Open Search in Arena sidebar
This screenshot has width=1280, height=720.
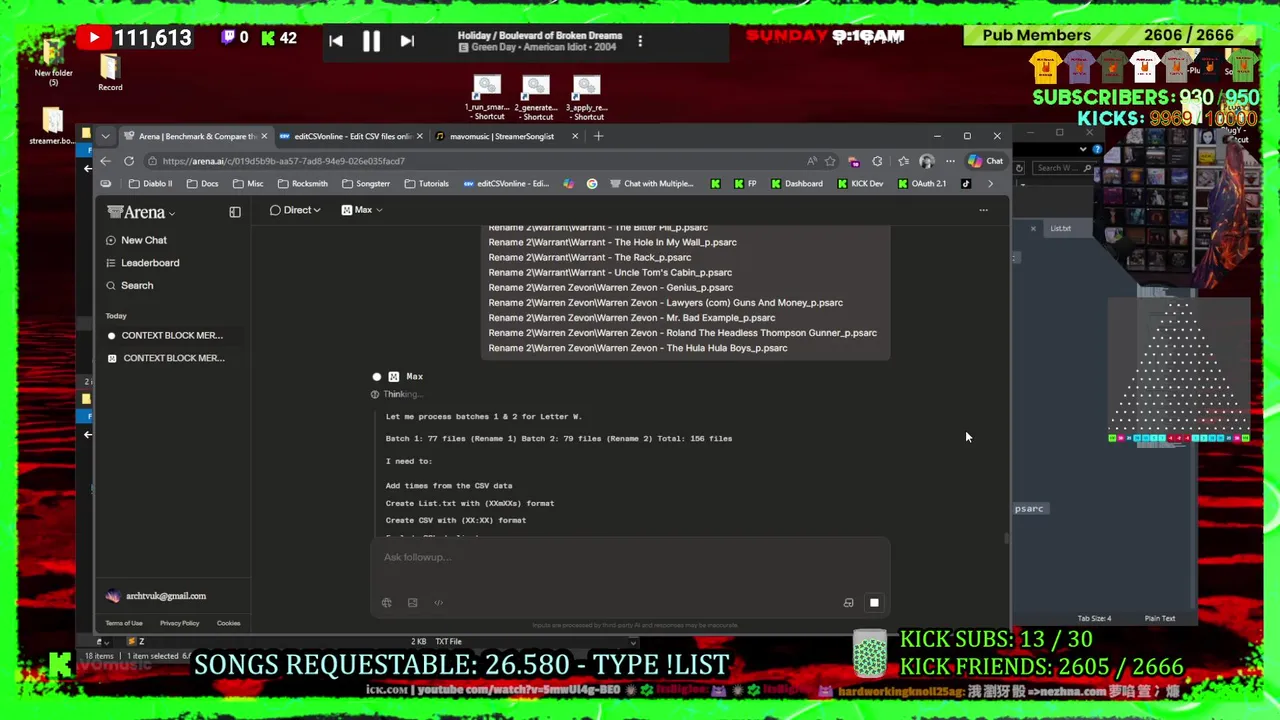pos(130,286)
